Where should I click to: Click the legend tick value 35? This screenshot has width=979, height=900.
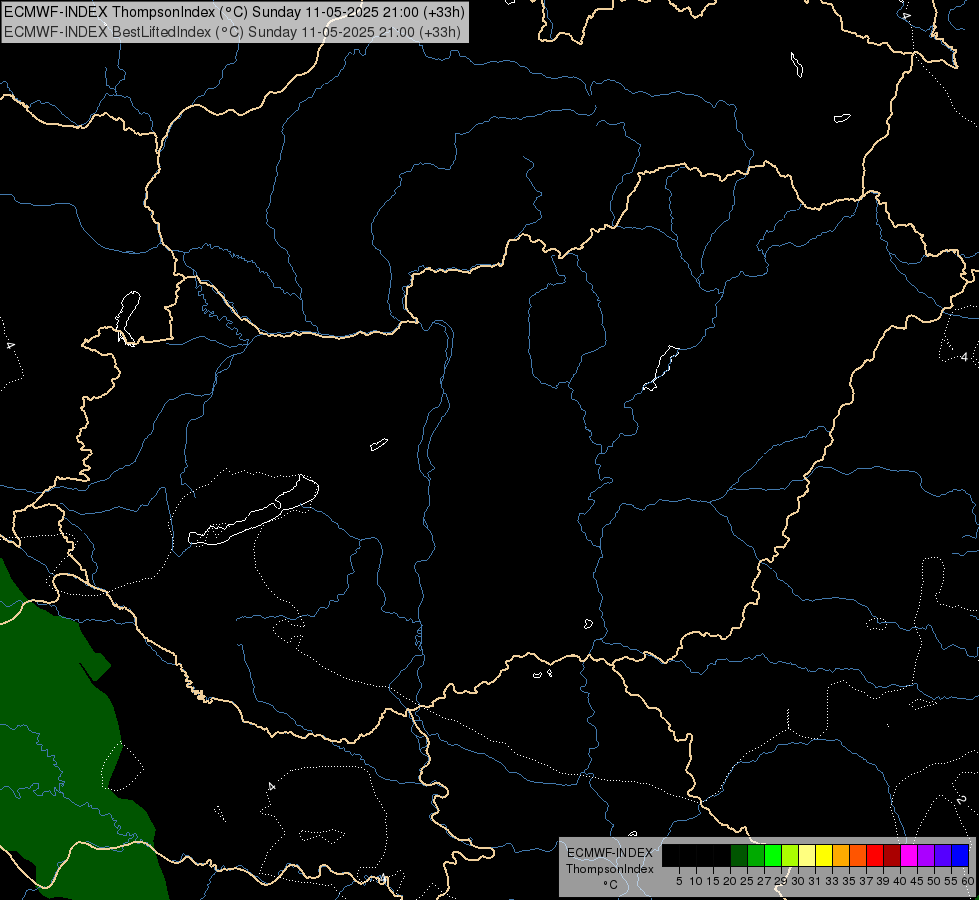tap(849, 881)
